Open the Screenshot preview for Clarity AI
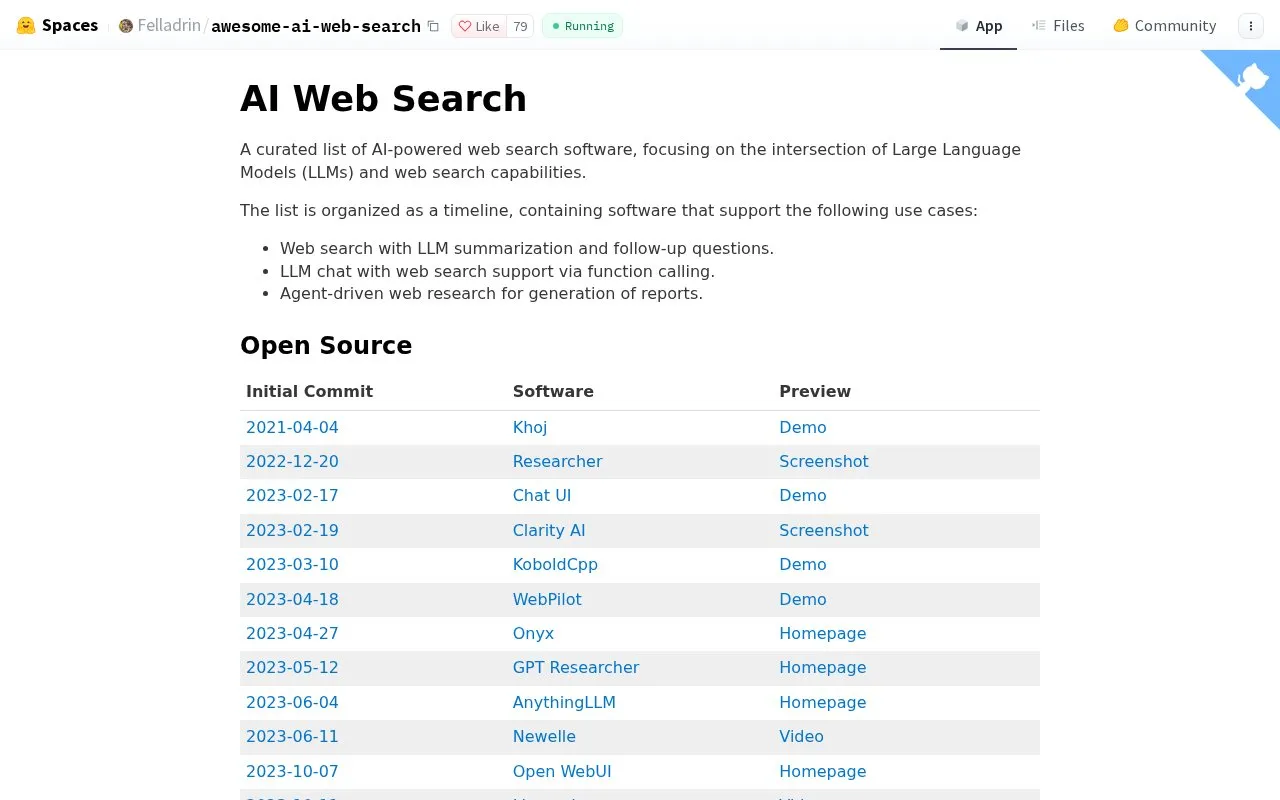1280x800 pixels. 824,530
